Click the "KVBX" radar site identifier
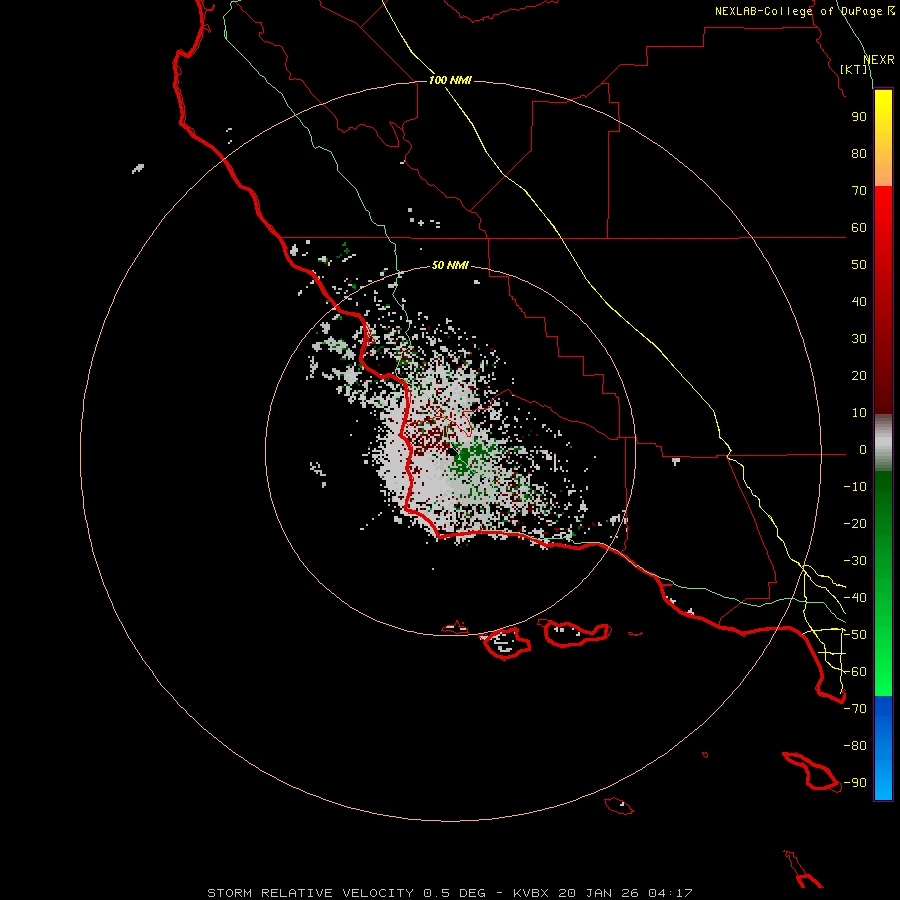This screenshot has height=900, width=900. (531, 893)
